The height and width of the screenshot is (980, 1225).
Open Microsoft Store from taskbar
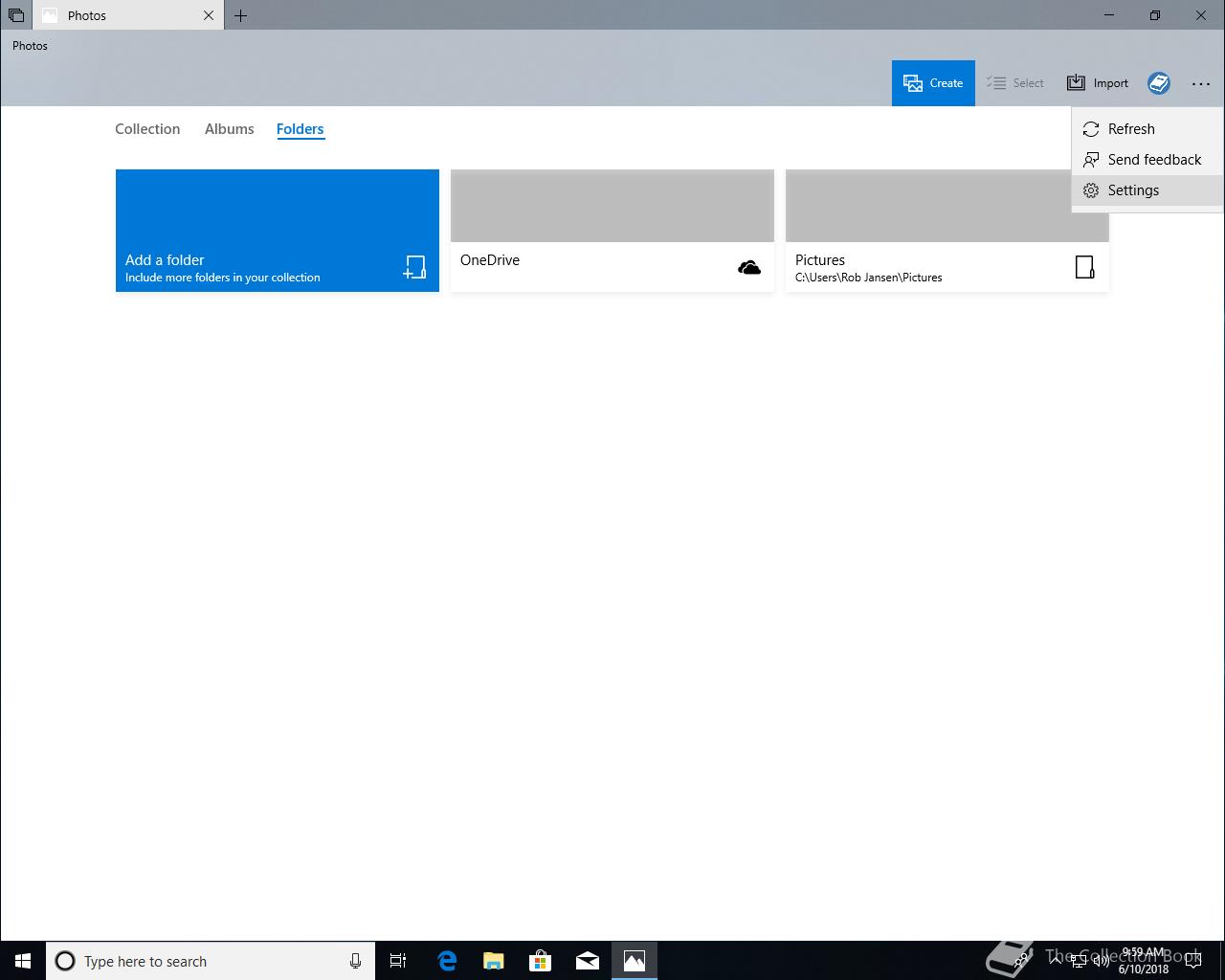click(541, 961)
